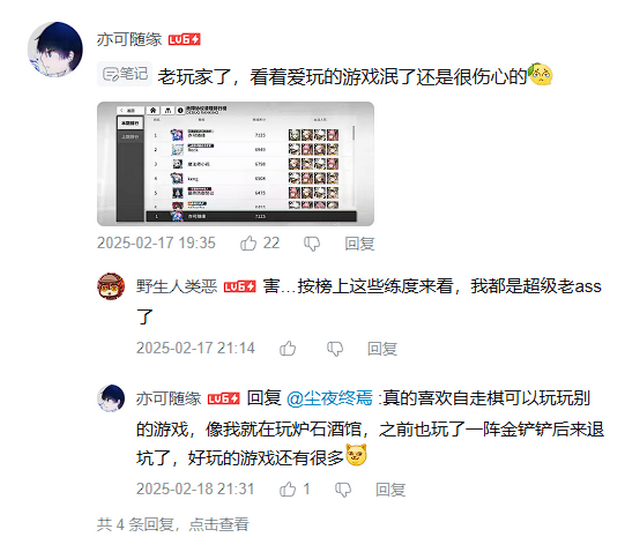Open 亦可随缘 username at top
Image resolution: width=640 pixels, height=545 pixels.
[129, 40]
